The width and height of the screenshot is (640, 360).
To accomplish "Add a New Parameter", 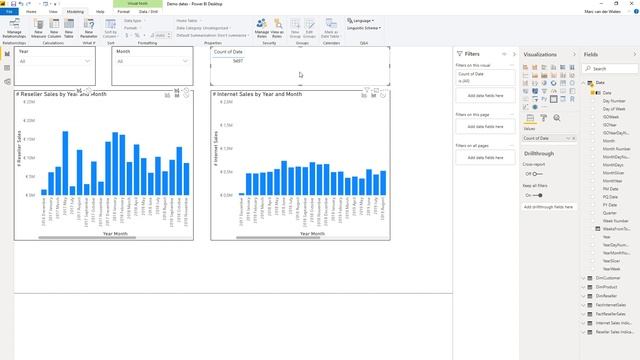I will 89,28.
